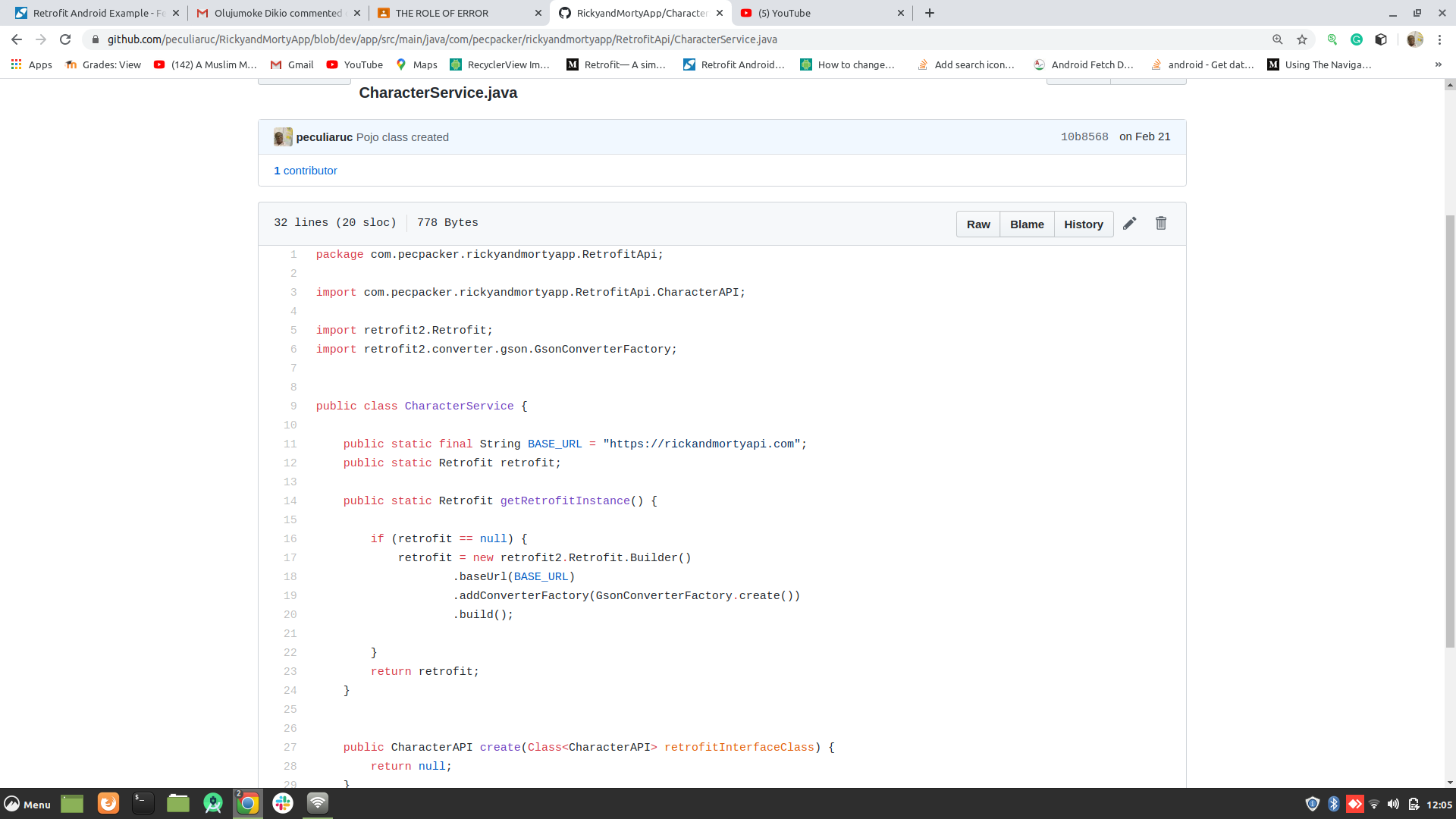Click the Chrome profile avatar picture
This screenshot has width=1456, height=819.
click(1415, 39)
